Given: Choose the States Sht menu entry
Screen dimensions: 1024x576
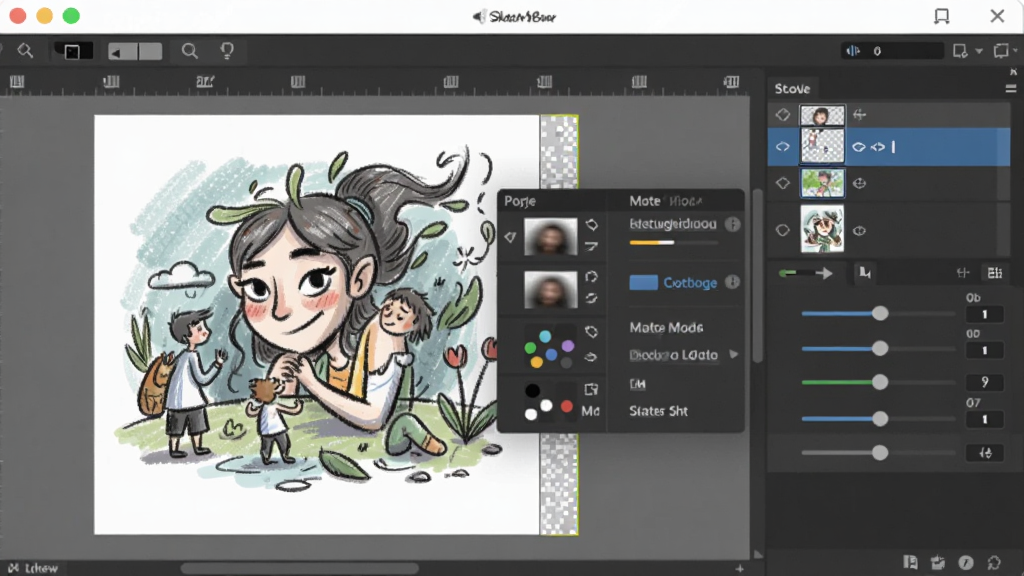Looking at the screenshot, I should 658,411.
